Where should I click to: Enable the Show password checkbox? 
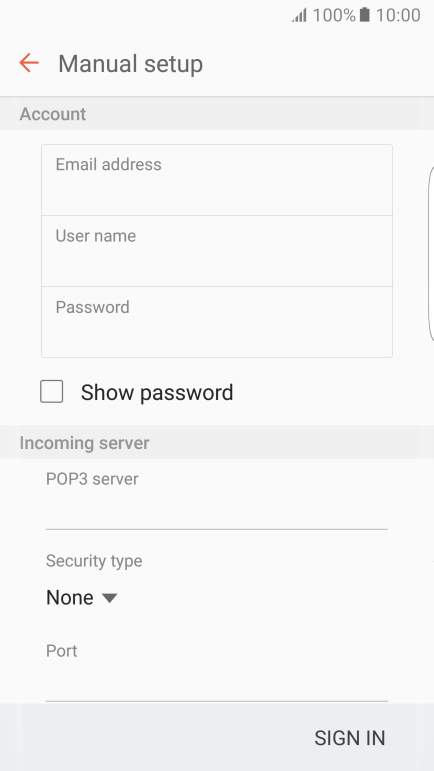coord(52,391)
